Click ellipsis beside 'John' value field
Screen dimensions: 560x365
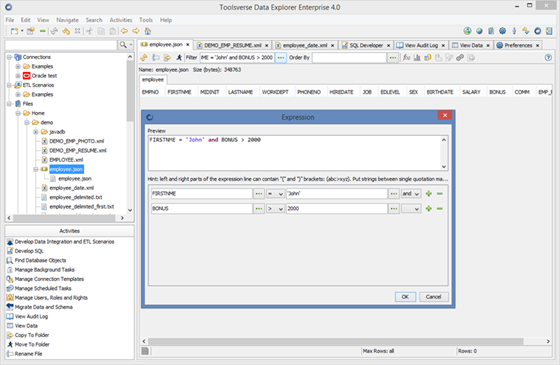(394, 194)
